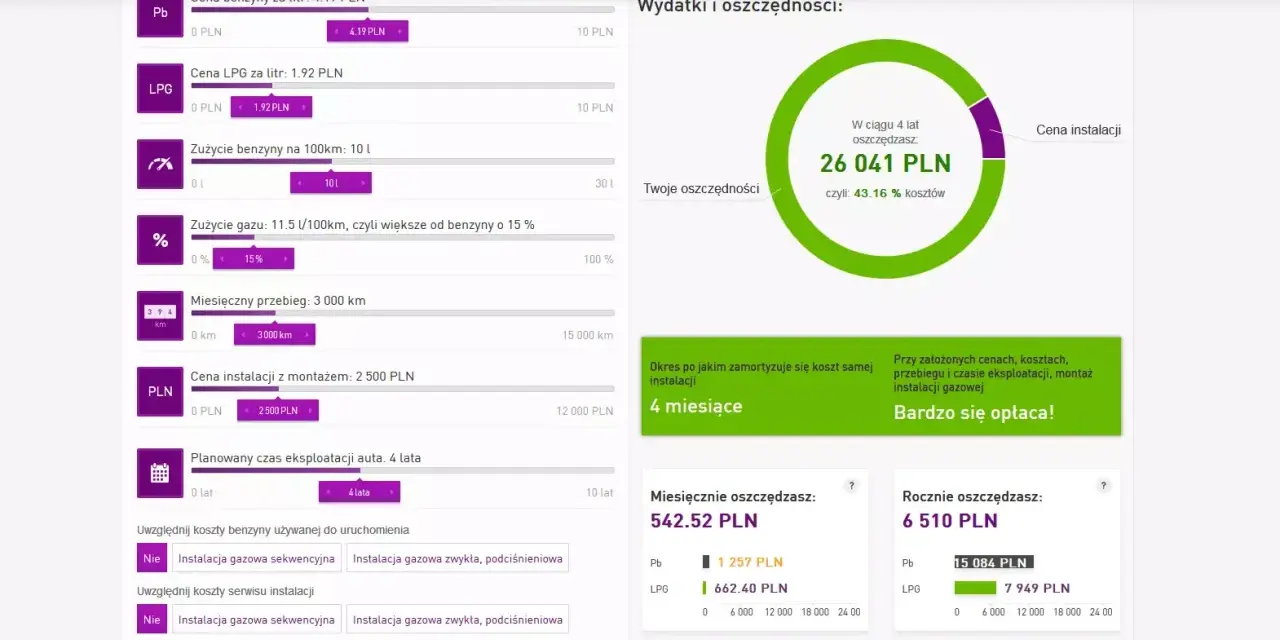Screen dimensions: 1280x640
Task: Click the 4.19 PLN petrol slider handle
Action: click(367, 32)
